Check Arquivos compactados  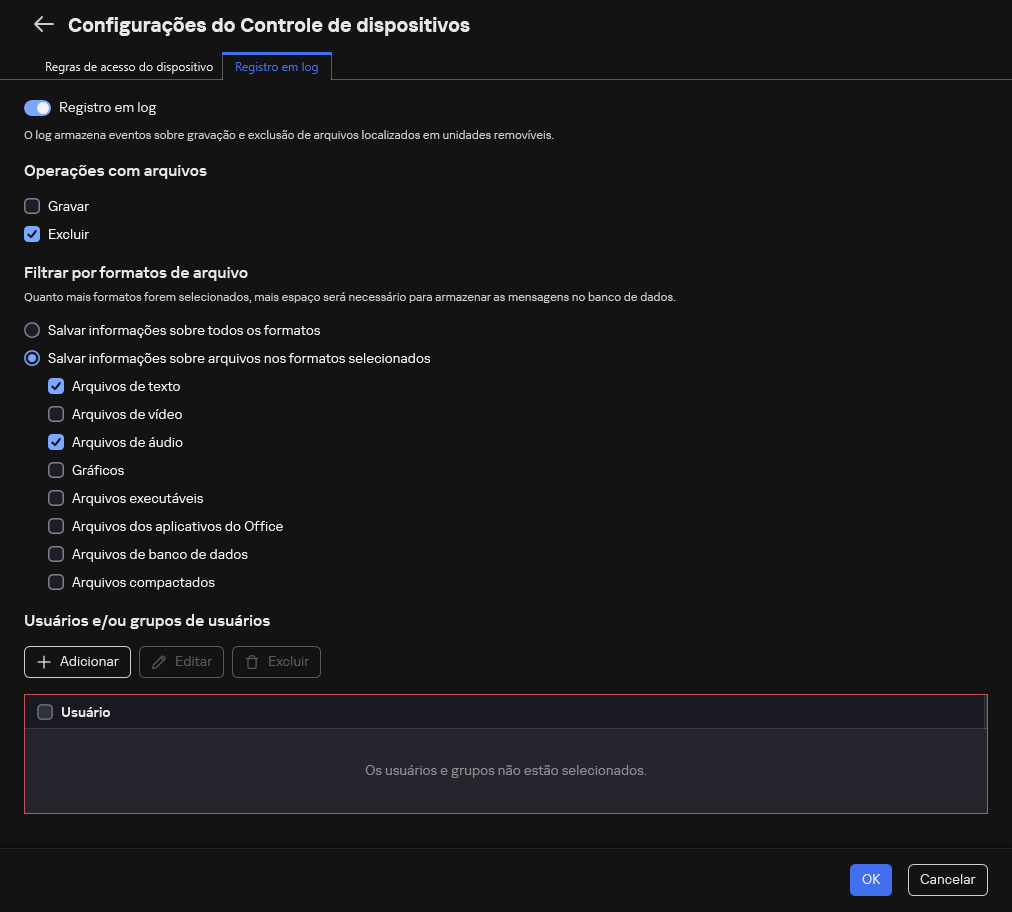coord(56,582)
